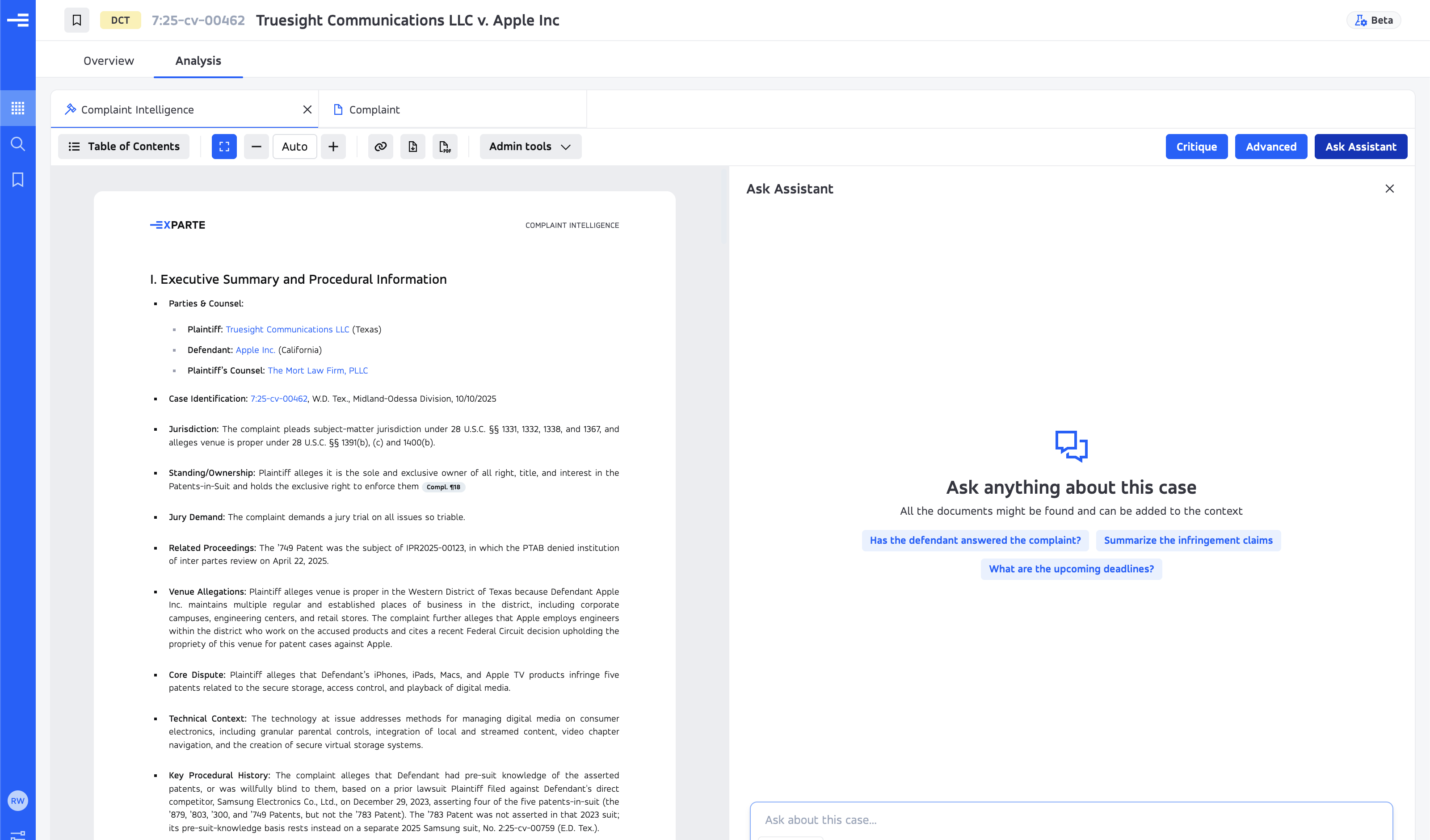
Task: Open the hamburger menu in sidebar
Action: point(17,21)
